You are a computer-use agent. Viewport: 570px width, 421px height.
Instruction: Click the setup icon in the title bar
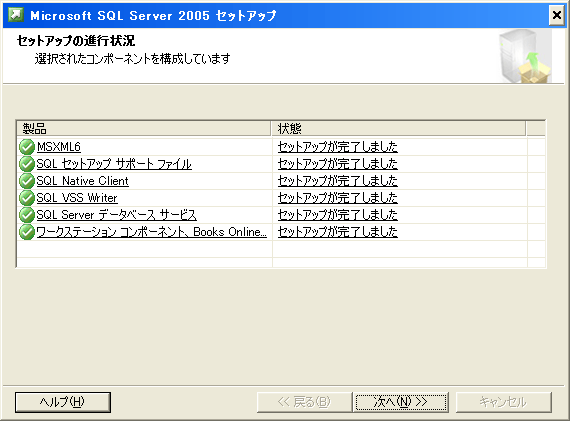[16, 15]
